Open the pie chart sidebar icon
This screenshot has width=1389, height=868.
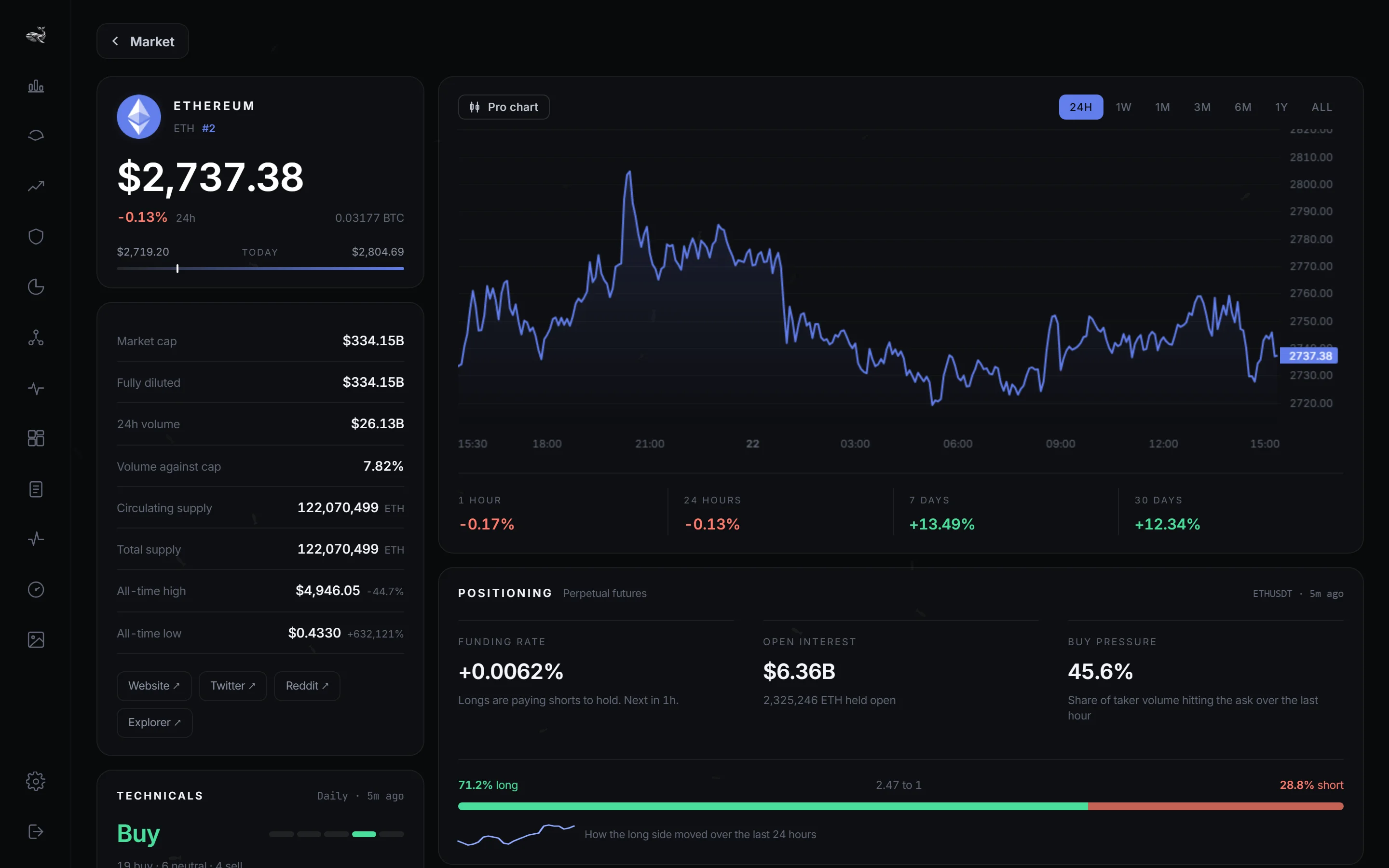(36, 286)
